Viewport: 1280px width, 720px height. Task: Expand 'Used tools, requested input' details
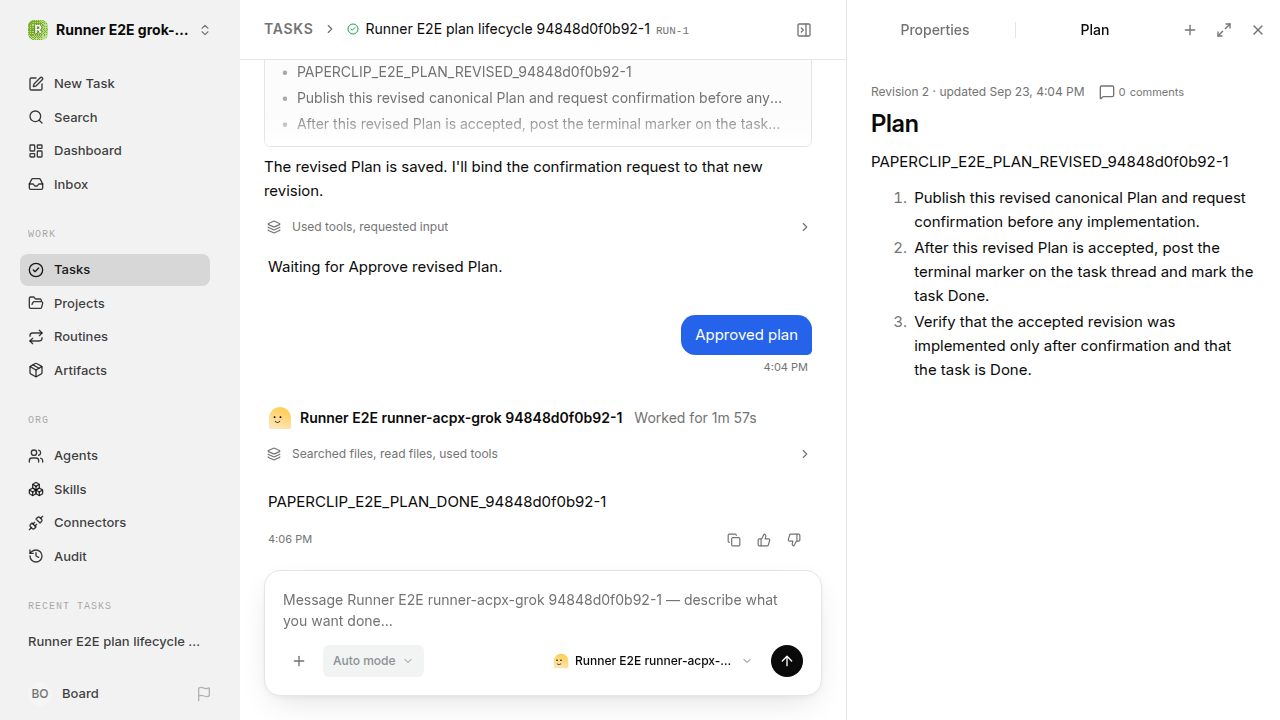[x=538, y=227]
